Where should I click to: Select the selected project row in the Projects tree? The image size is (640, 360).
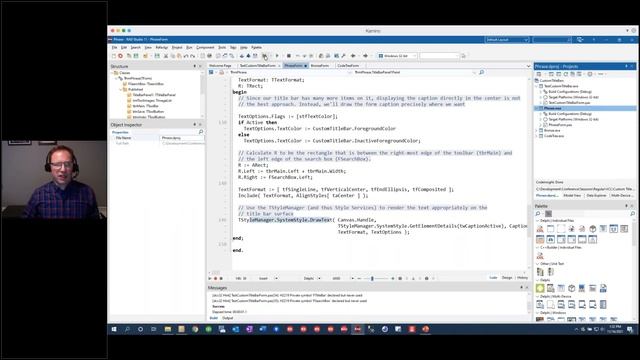click(x=585, y=108)
